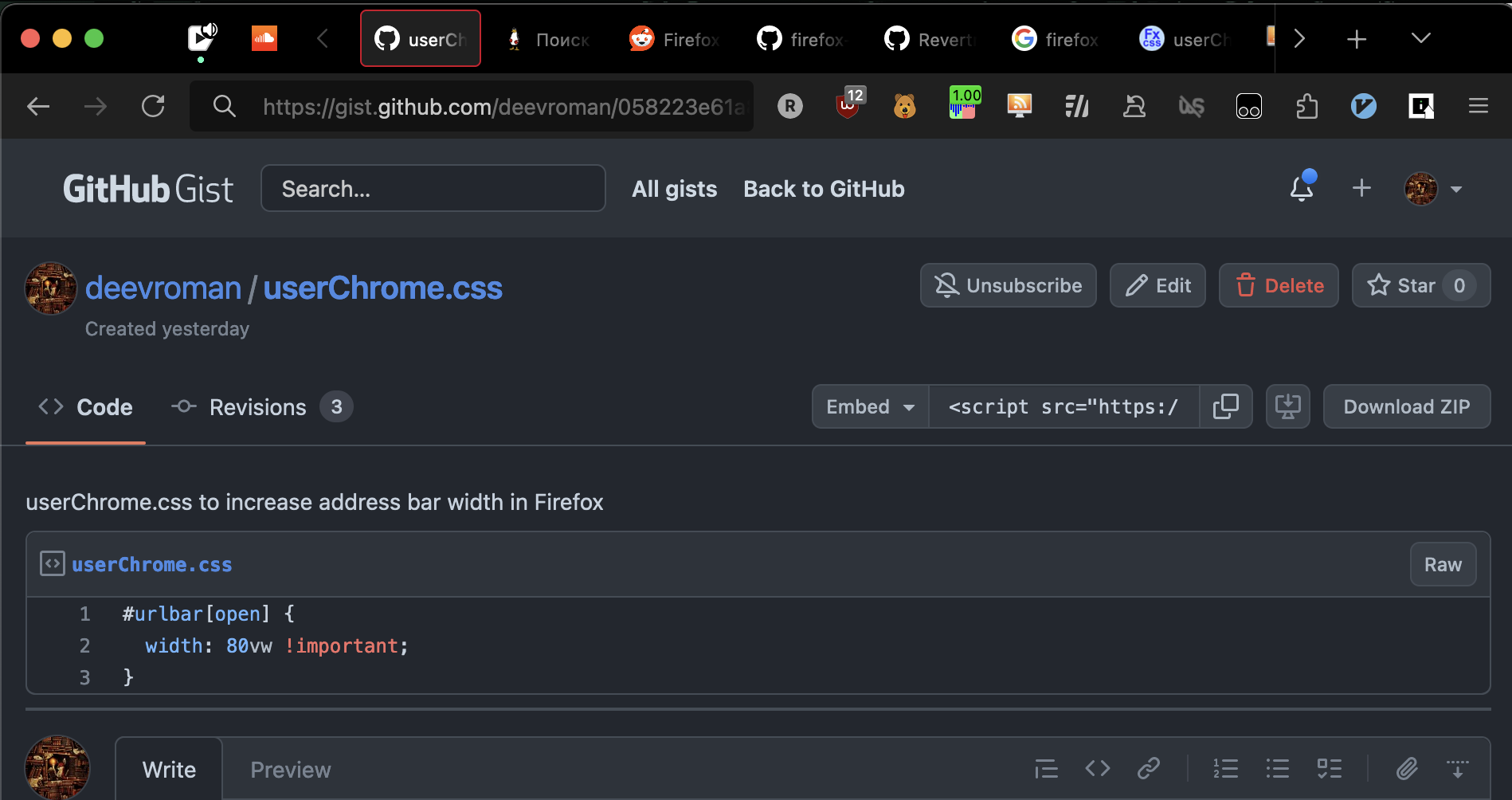Insert bulleted list in comment

pyautogui.click(x=1278, y=768)
